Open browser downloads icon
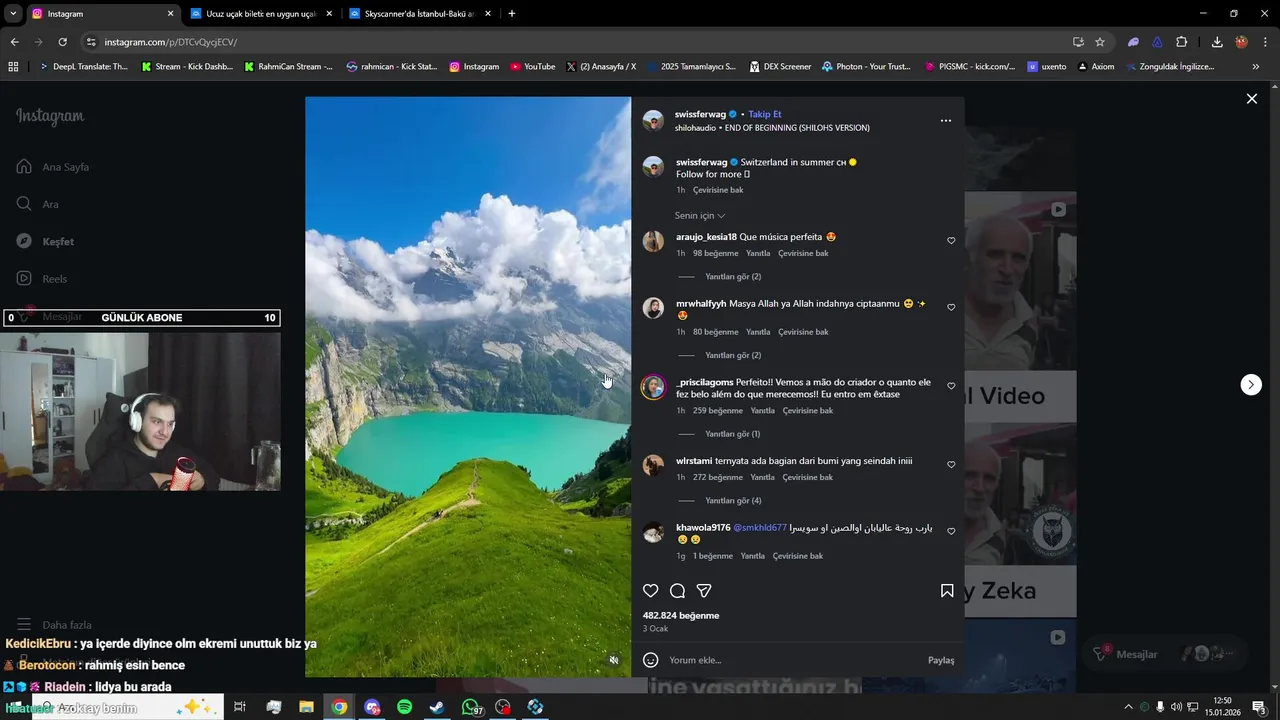1280x720 pixels. click(x=1217, y=42)
